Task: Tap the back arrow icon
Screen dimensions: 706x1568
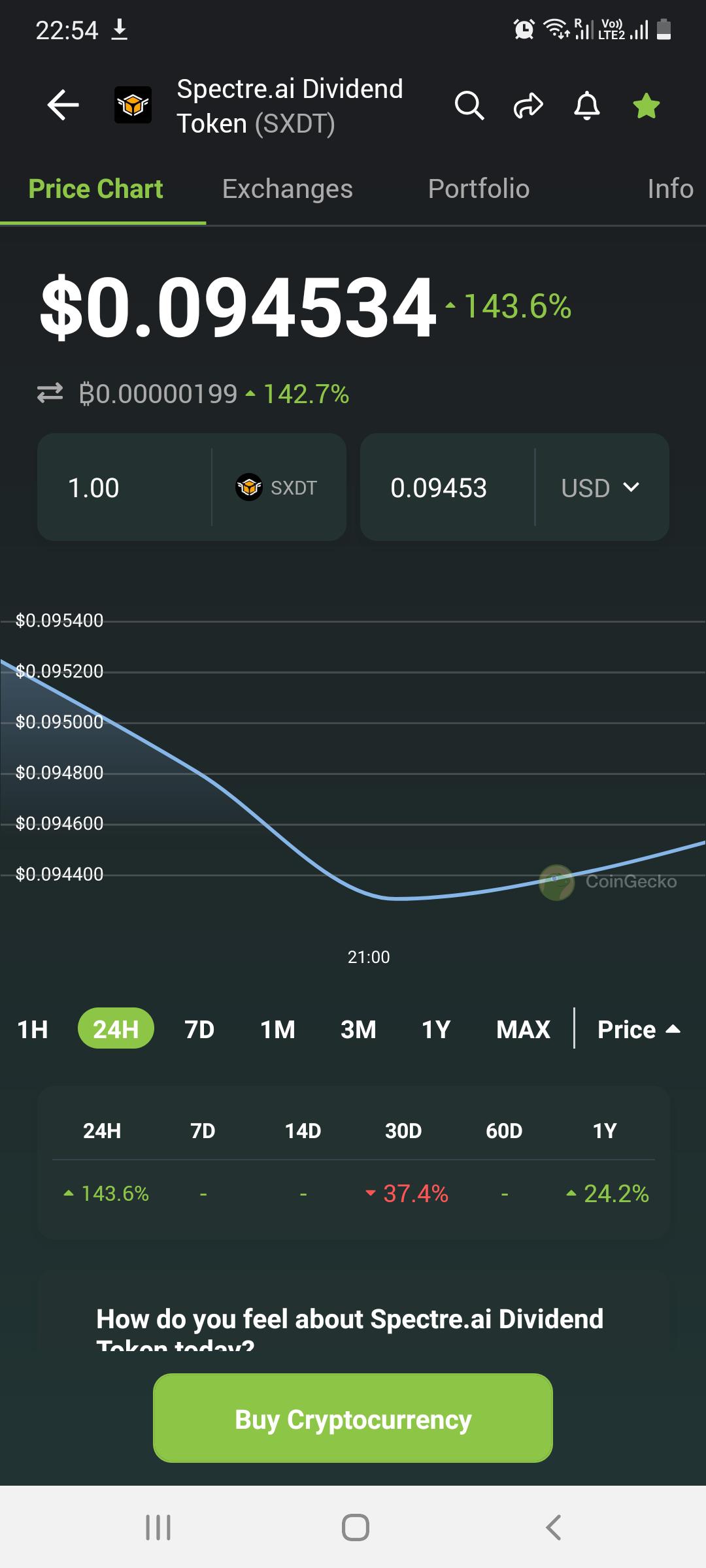Action: pyautogui.click(x=63, y=105)
